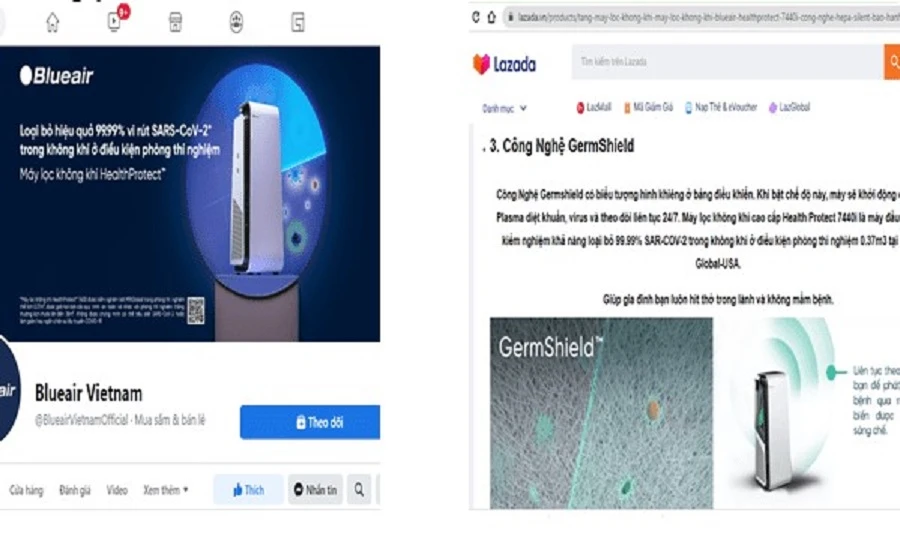Click the Nhắn tin message button
900x560 pixels.
pyautogui.click(x=316, y=489)
